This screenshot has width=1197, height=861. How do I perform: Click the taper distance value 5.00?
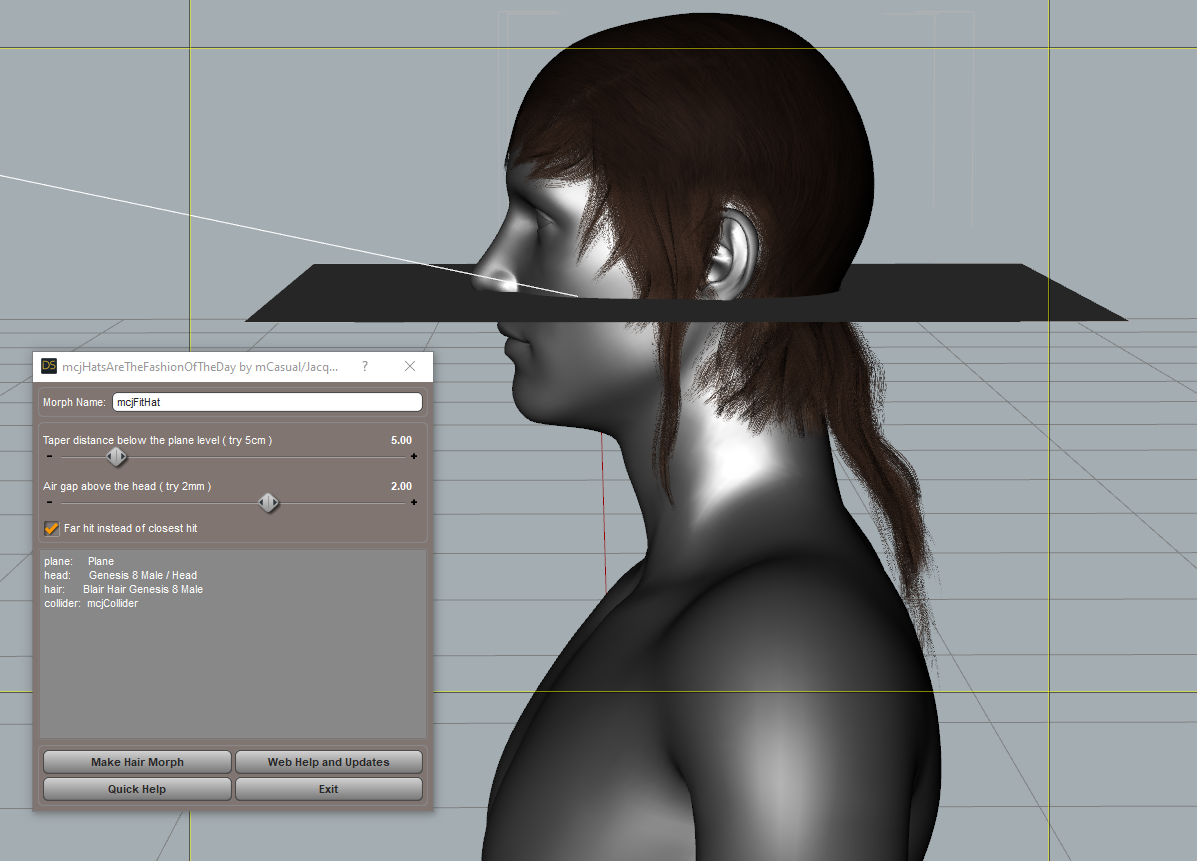tap(402, 440)
